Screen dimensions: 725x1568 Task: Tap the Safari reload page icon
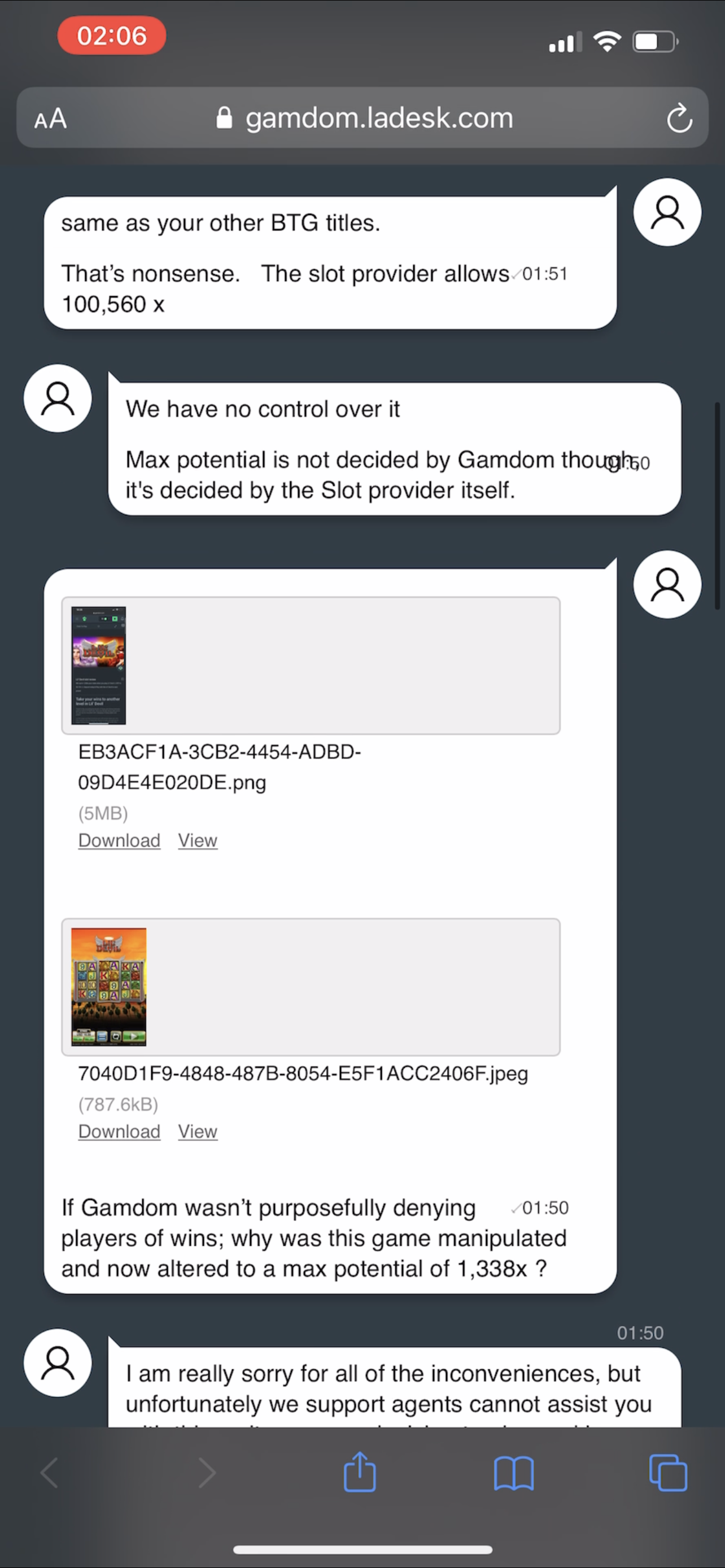point(679,118)
